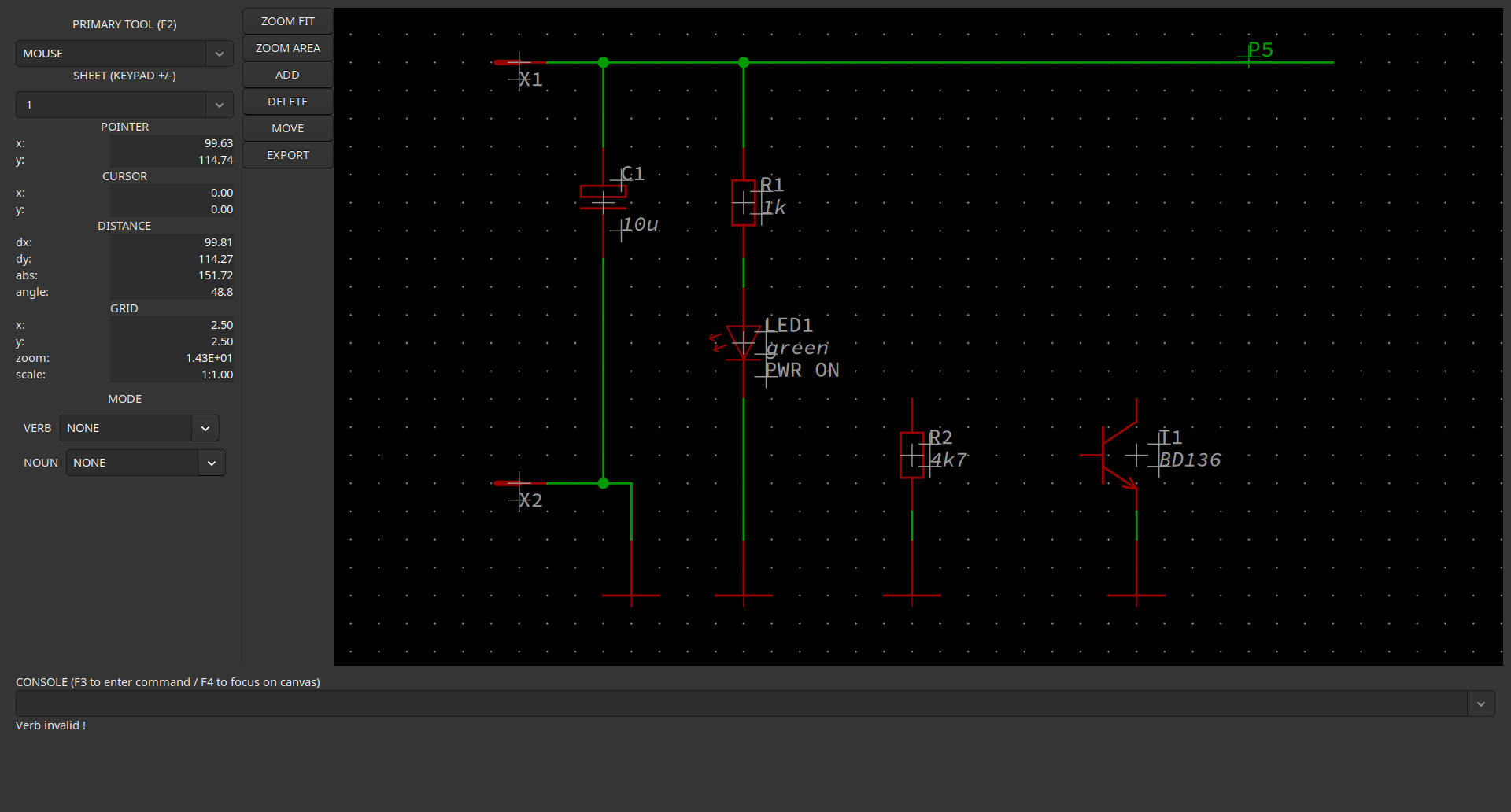This screenshot has width=1511, height=812.
Task: Open the primary tool MOUSE dropdown
Action: coord(124,54)
